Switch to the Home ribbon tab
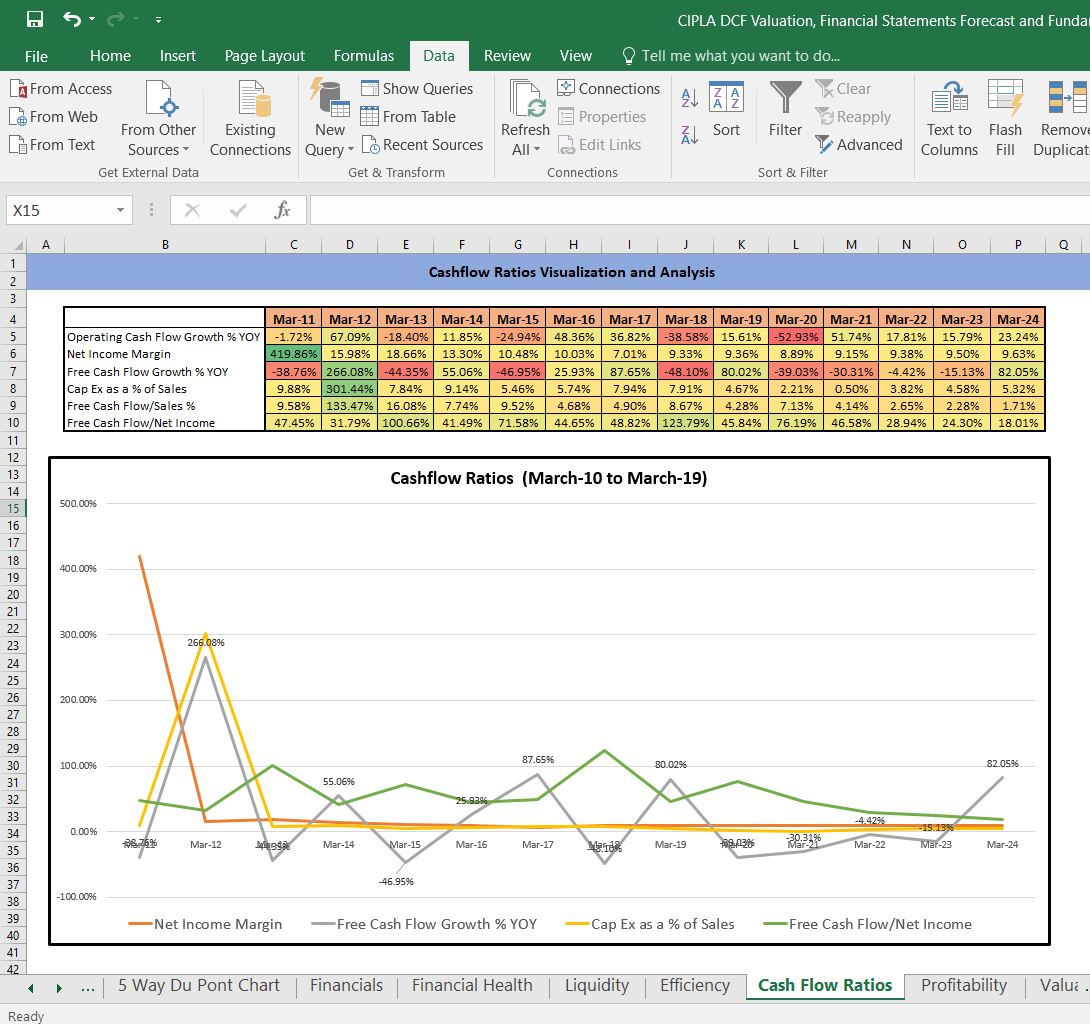This screenshot has width=1090, height=1024. (x=111, y=56)
